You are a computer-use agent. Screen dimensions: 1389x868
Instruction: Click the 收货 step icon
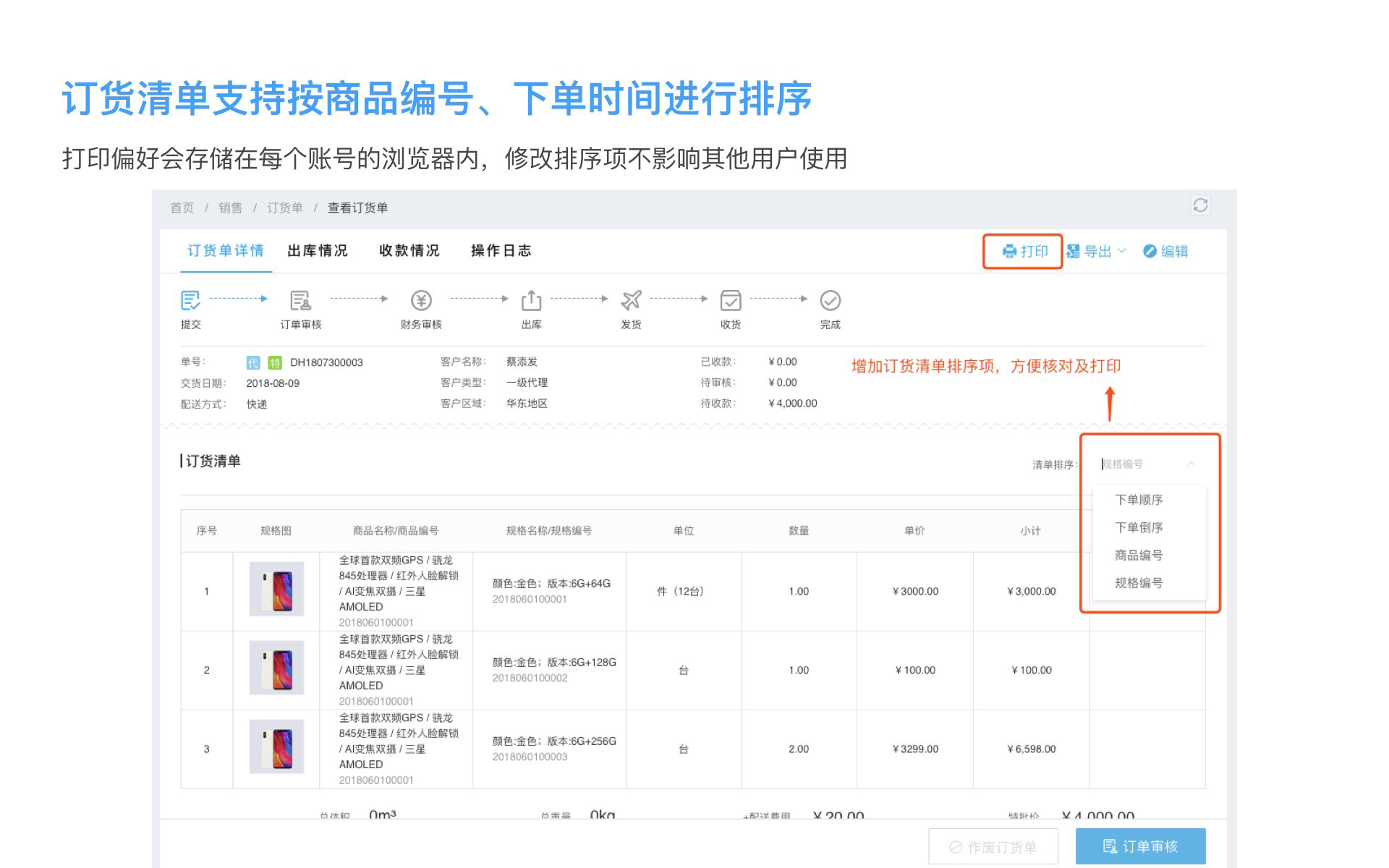(x=731, y=300)
